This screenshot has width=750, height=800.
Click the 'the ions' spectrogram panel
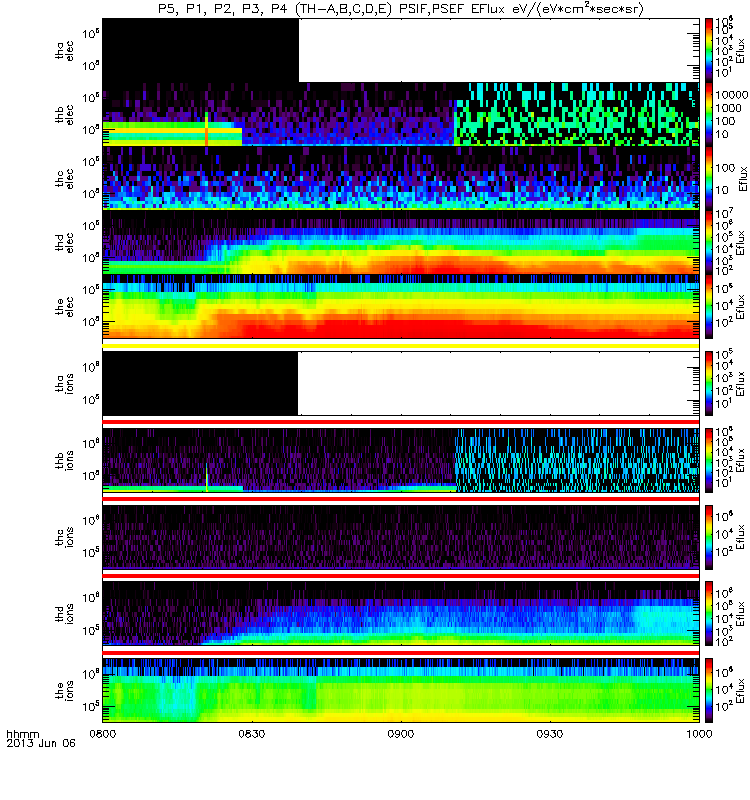coord(401,690)
